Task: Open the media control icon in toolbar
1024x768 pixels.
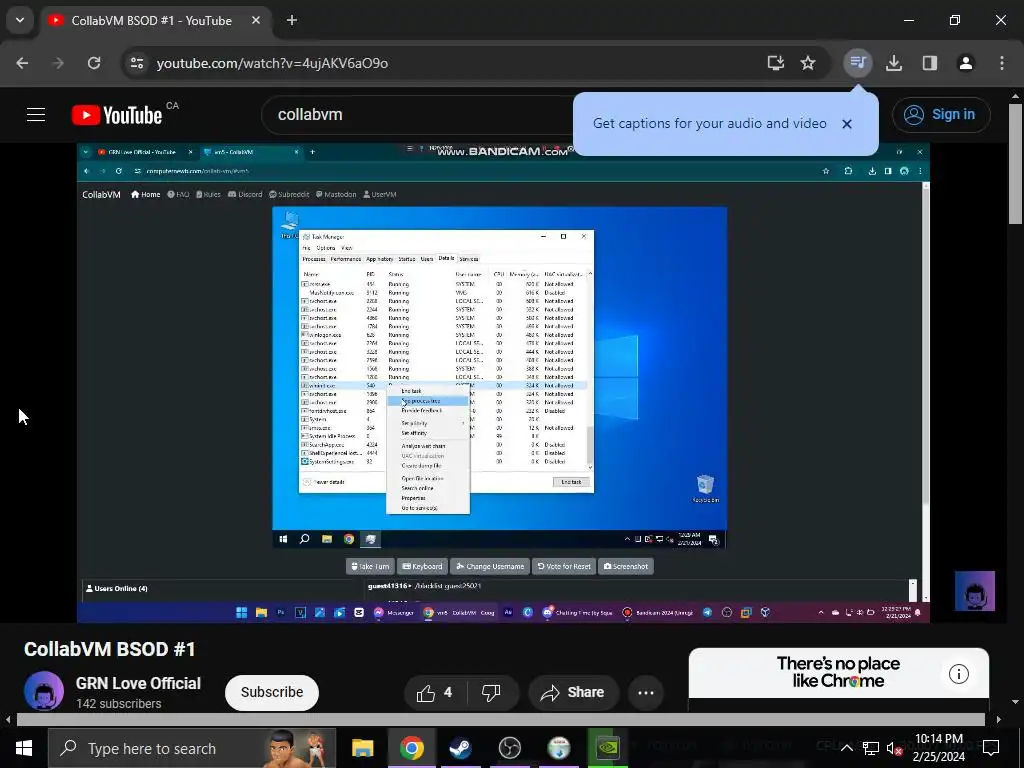Action: click(x=857, y=63)
